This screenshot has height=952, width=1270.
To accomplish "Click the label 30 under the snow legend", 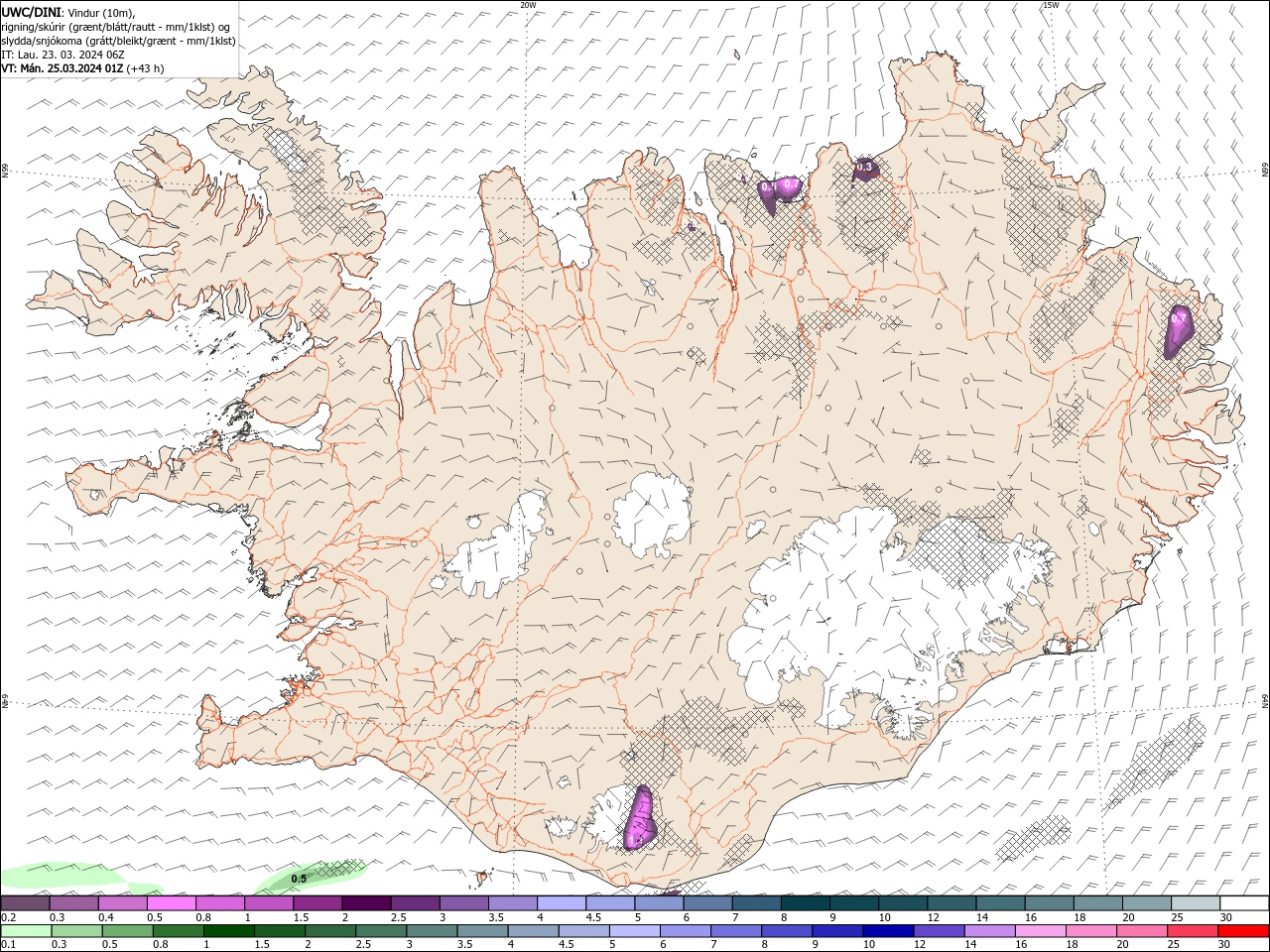I will coord(1226,917).
